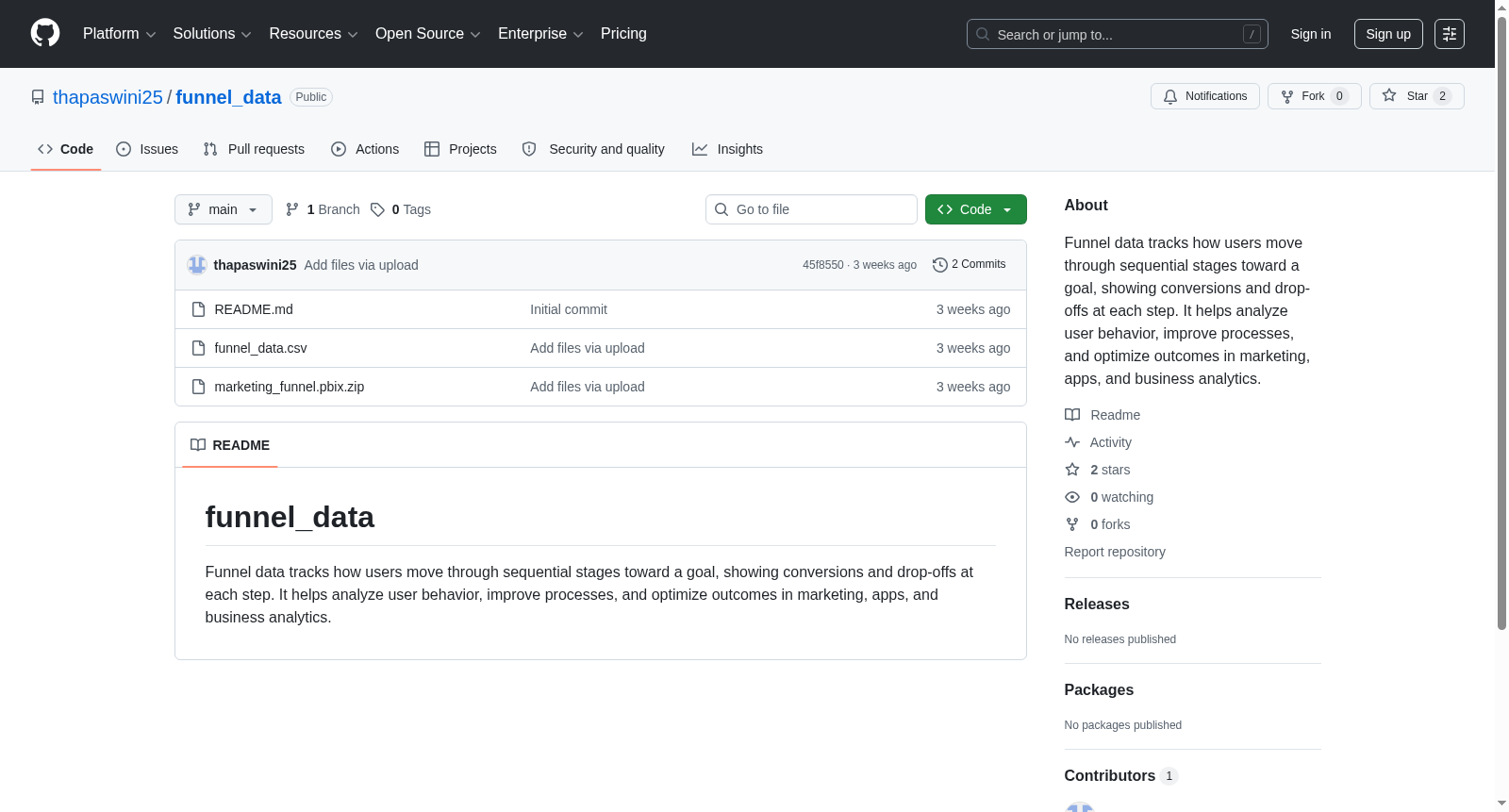Click the fork icon beside 0 forks

point(1072,524)
